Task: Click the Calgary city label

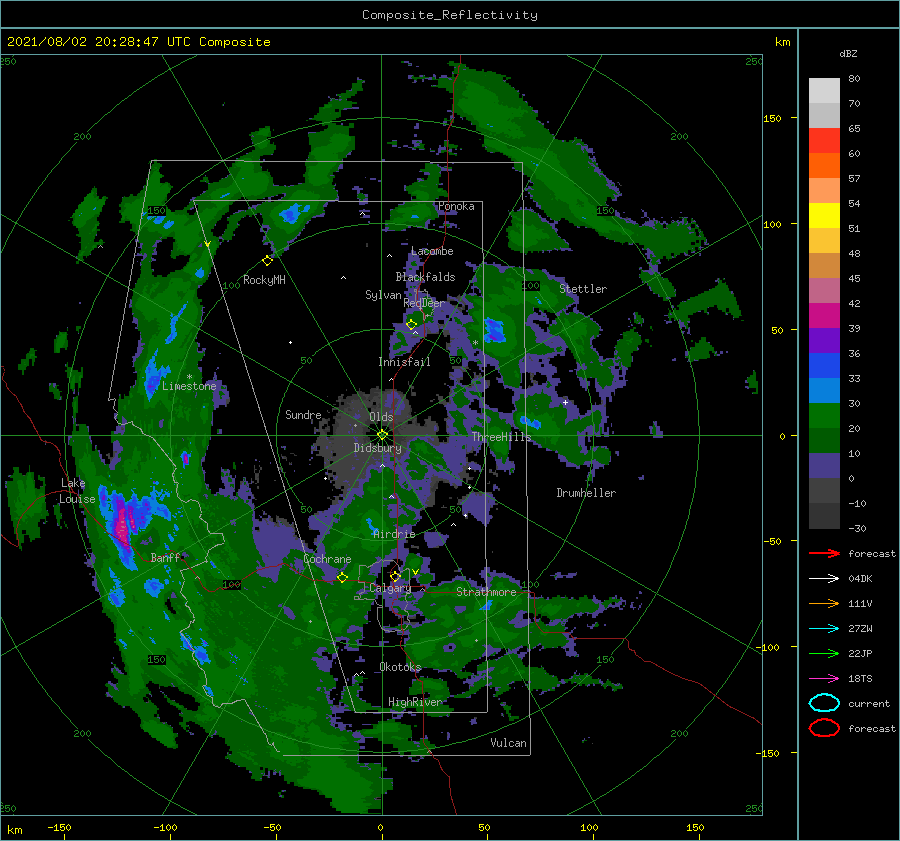Action: (390, 588)
